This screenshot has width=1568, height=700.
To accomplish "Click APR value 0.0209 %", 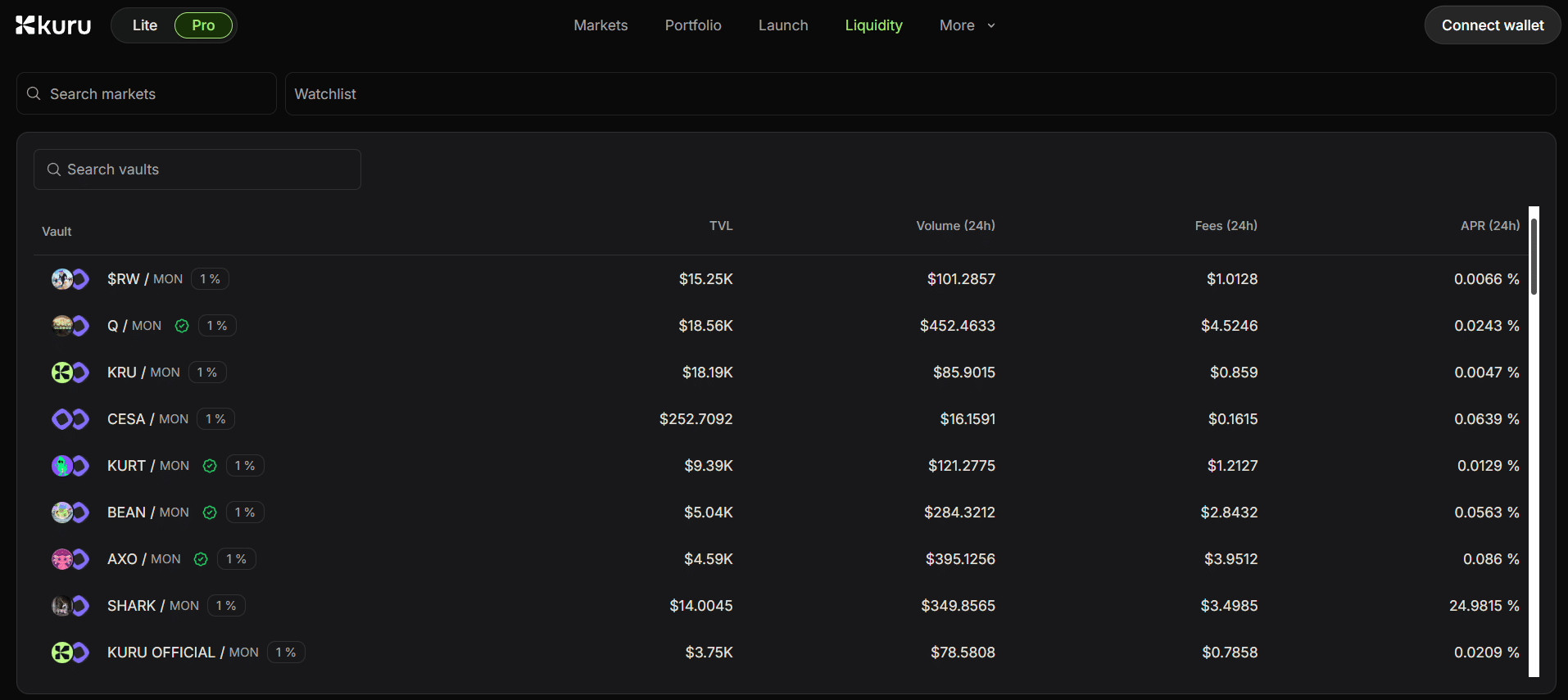I will (1486, 653).
